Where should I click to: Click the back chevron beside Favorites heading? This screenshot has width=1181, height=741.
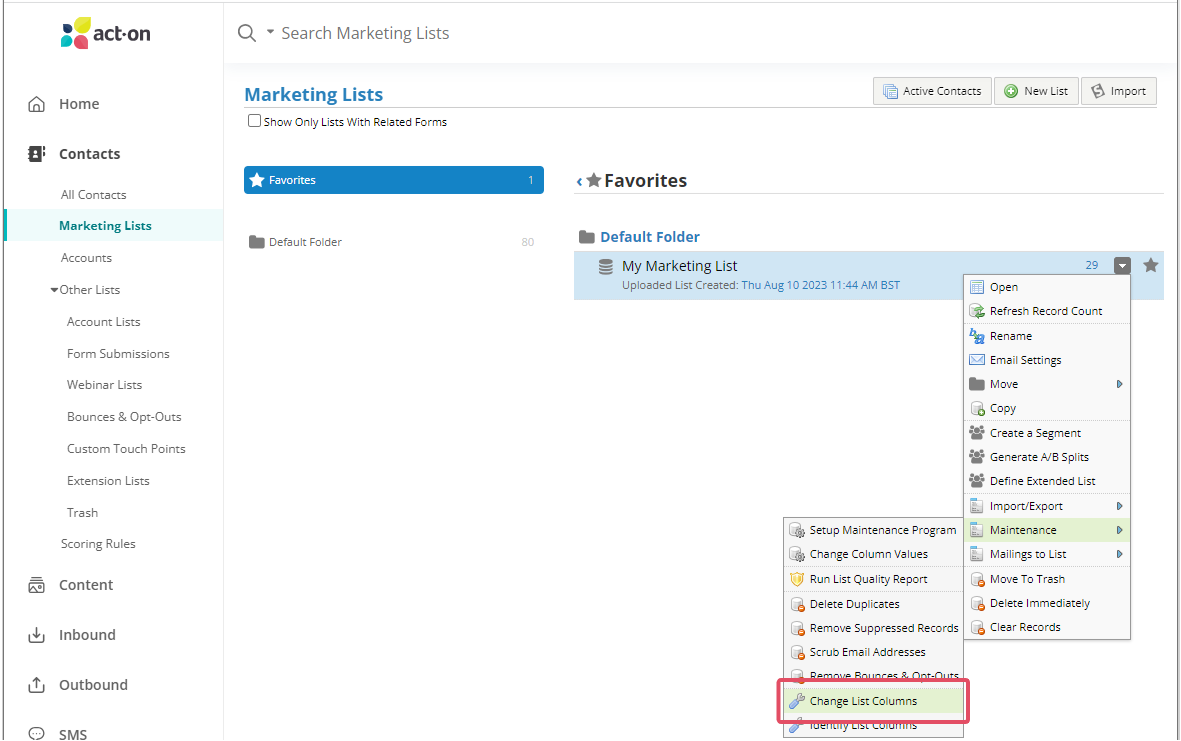pyautogui.click(x=579, y=181)
